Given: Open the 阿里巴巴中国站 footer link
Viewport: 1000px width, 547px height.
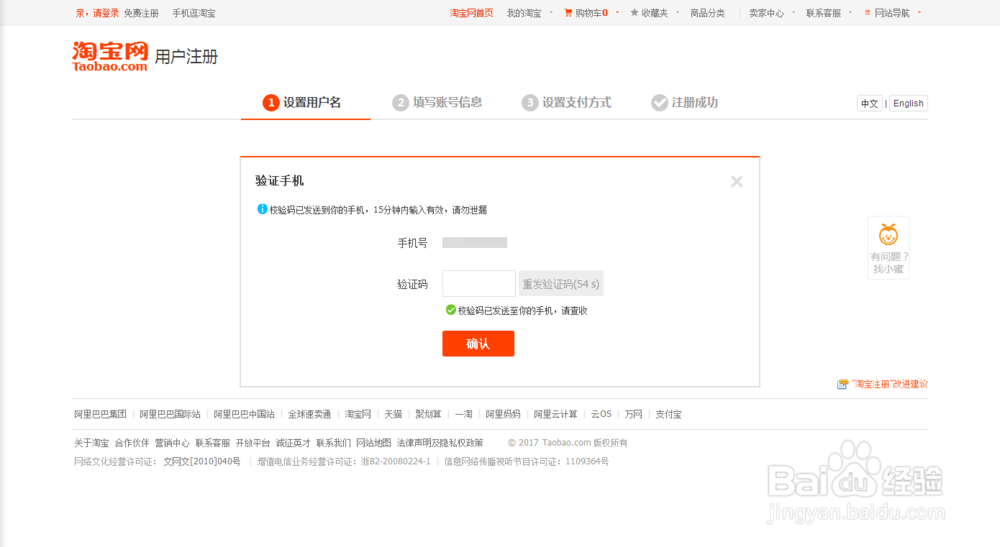Looking at the screenshot, I should 244,414.
